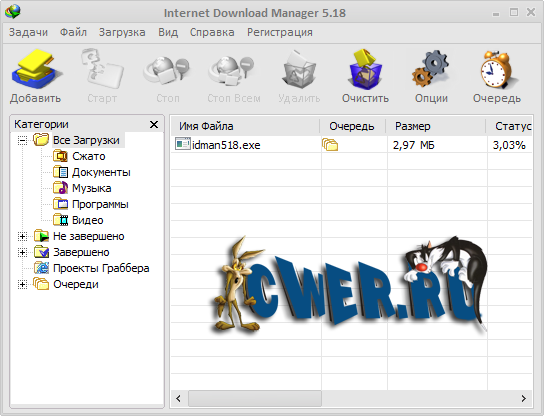Click the 3,03% status cell
The image size is (544, 416).
coord(509,145)
